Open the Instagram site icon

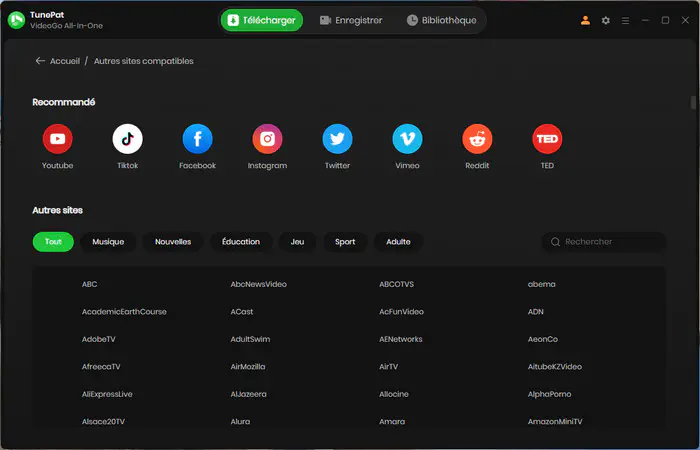click(x=267, y=139)
